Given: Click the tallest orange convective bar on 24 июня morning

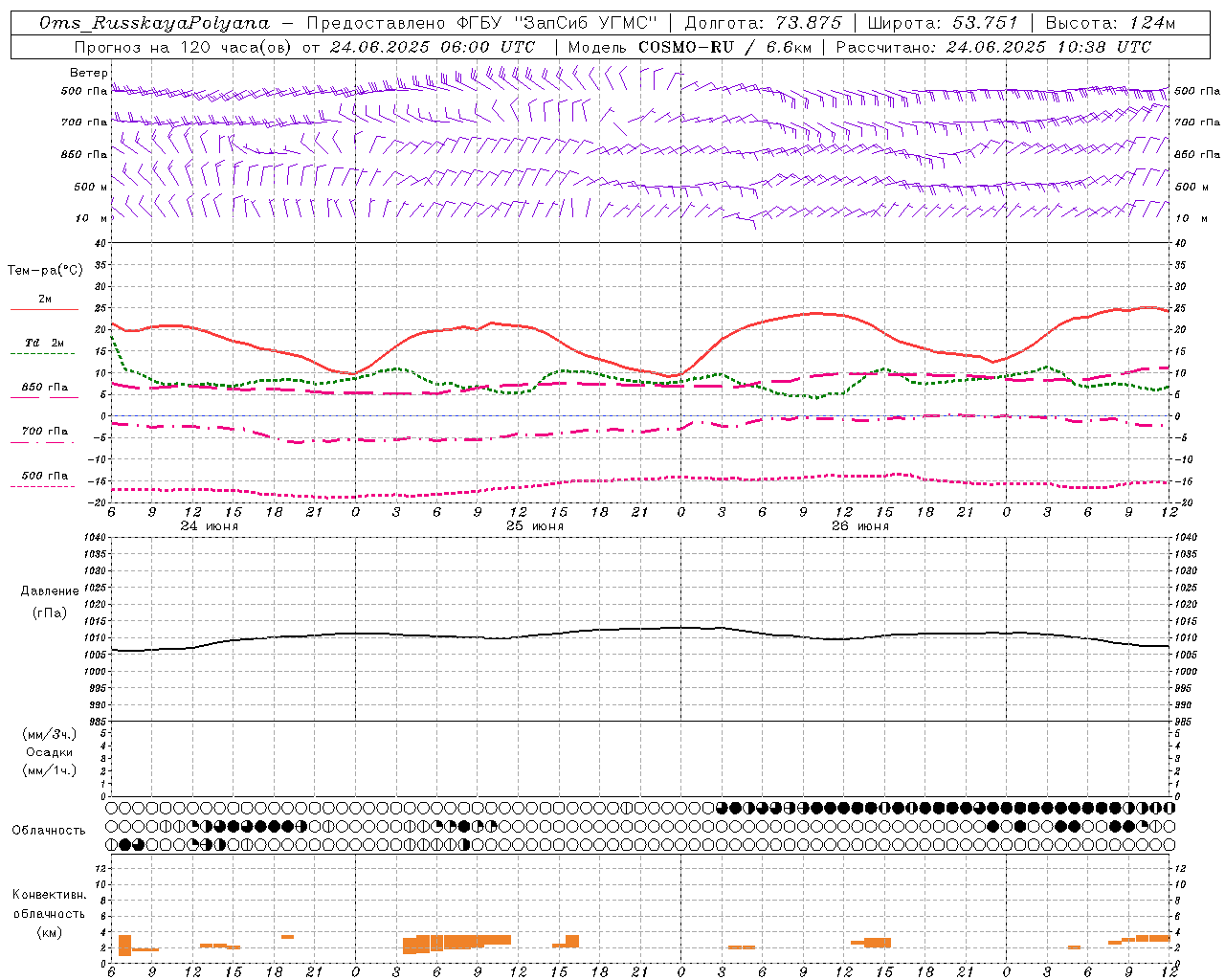Looking at the screenshot, I should [x=124, y=945].
